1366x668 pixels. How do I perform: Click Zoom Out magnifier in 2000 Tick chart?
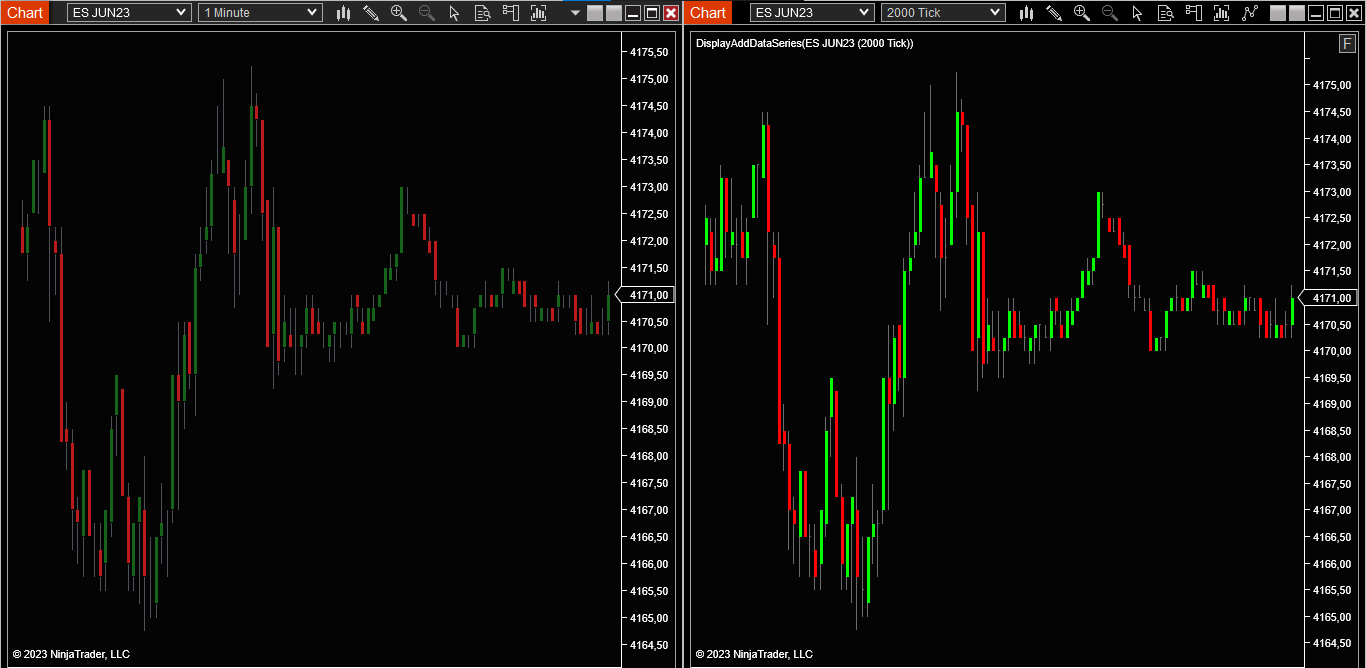coord(1110,13)
